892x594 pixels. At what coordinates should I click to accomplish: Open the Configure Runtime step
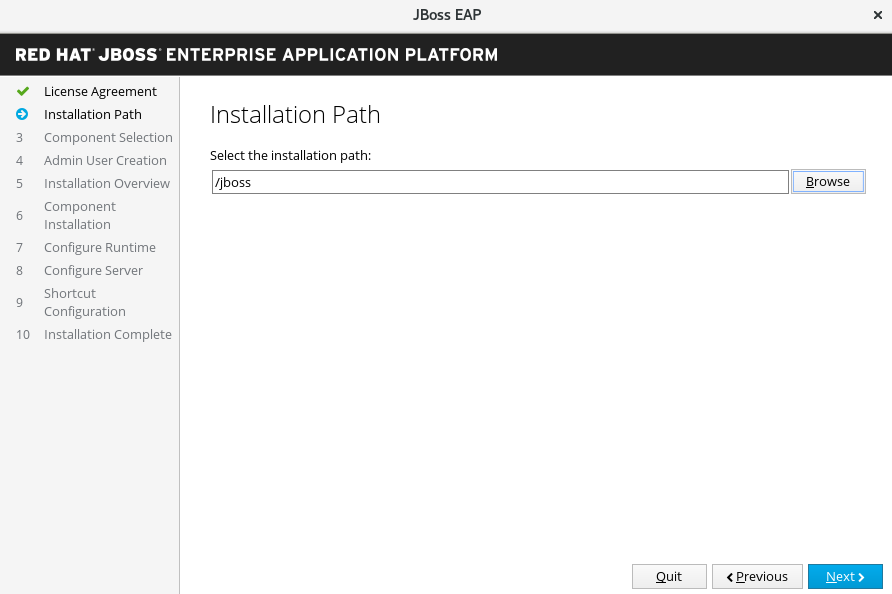pyautogui.click(x=100, y=248)
